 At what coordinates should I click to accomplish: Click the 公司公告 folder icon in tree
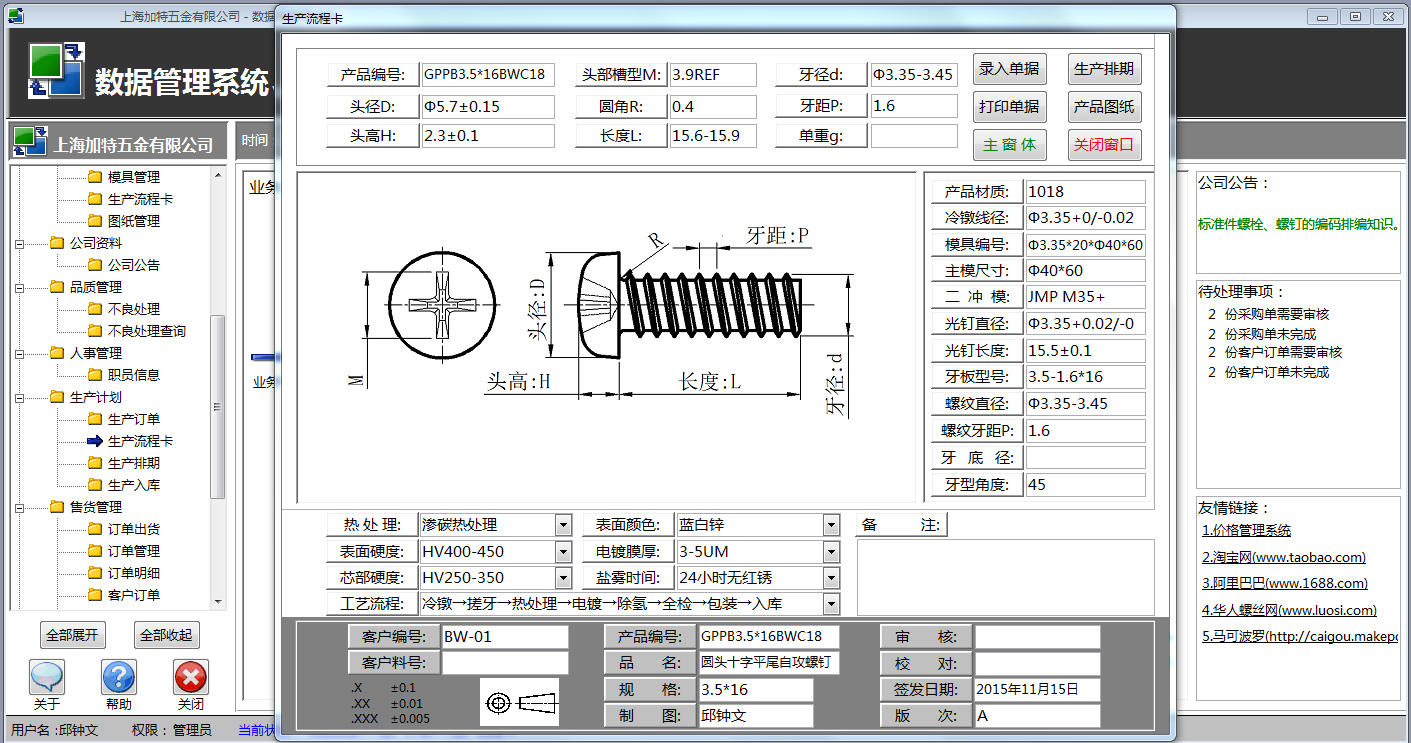95,265
